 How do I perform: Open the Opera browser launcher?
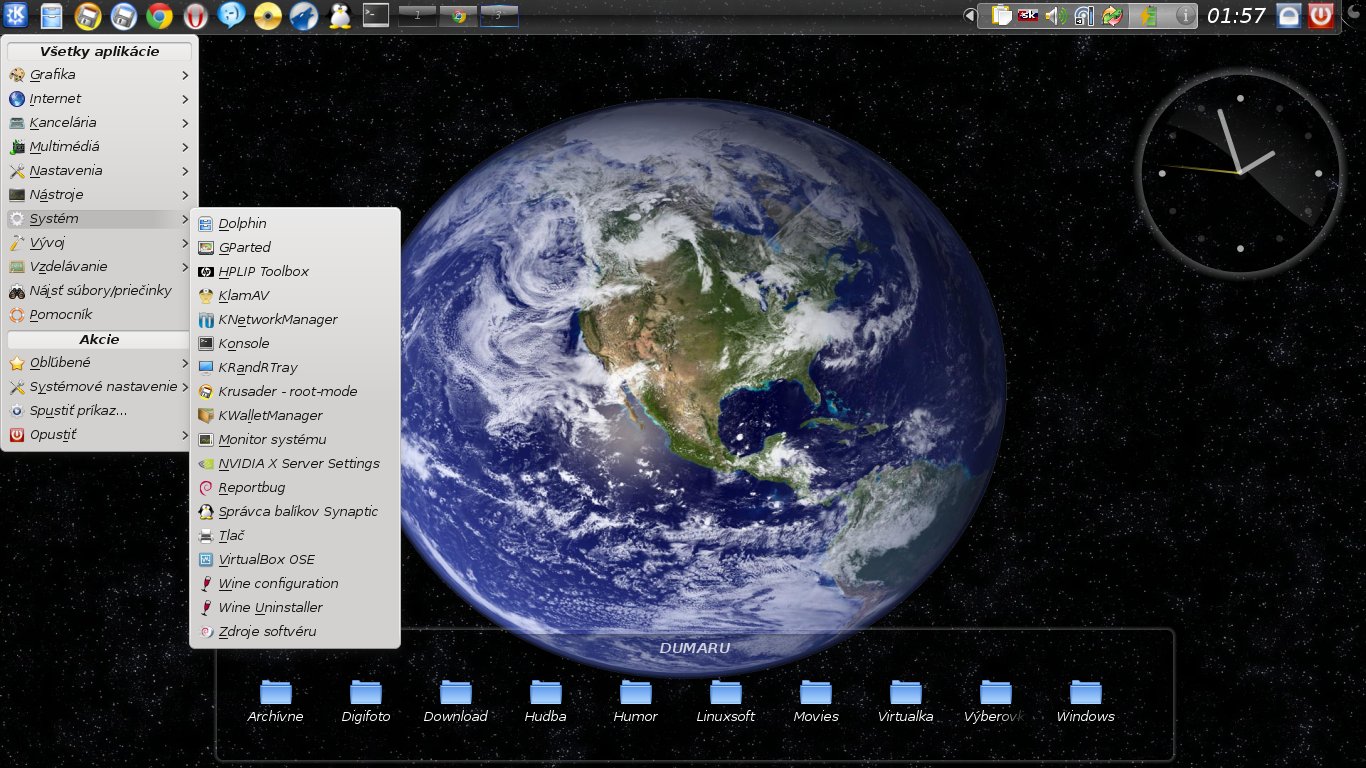click(x=195, y=15)
